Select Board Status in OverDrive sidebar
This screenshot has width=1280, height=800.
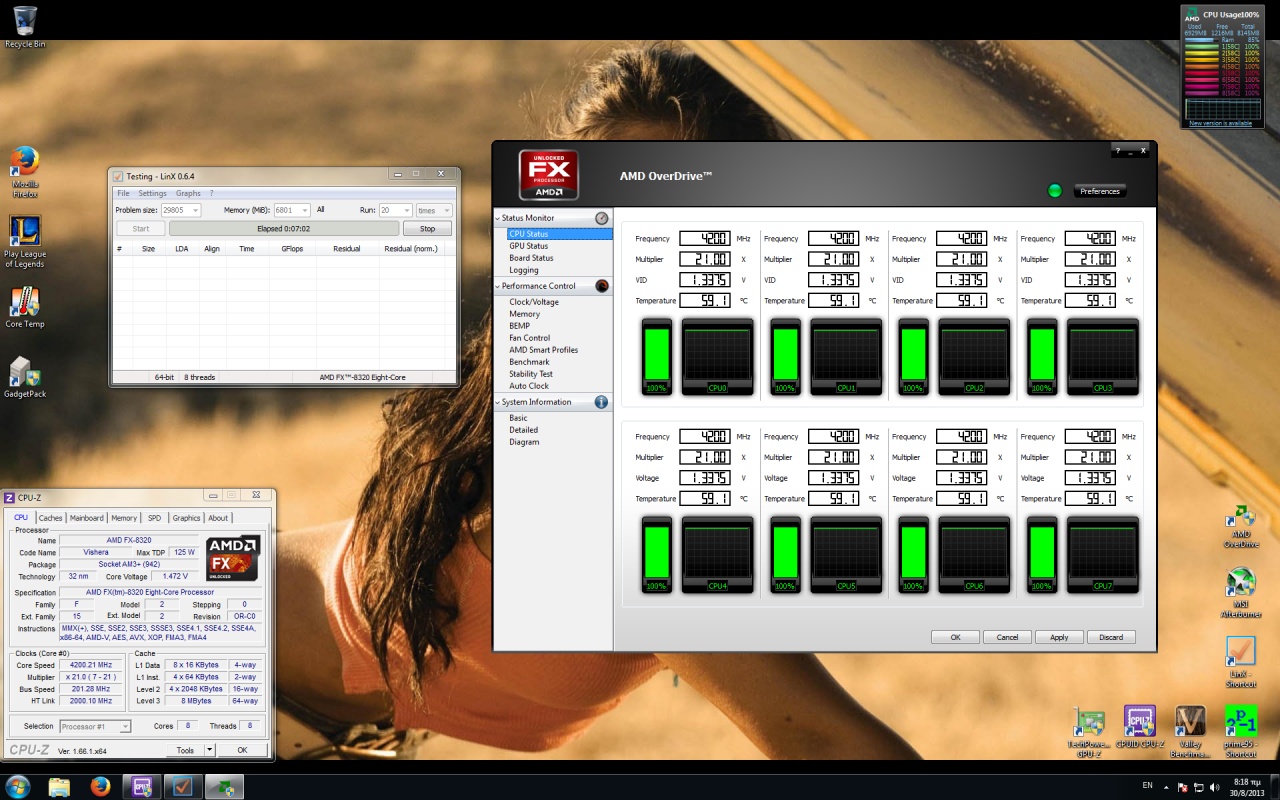531,258
